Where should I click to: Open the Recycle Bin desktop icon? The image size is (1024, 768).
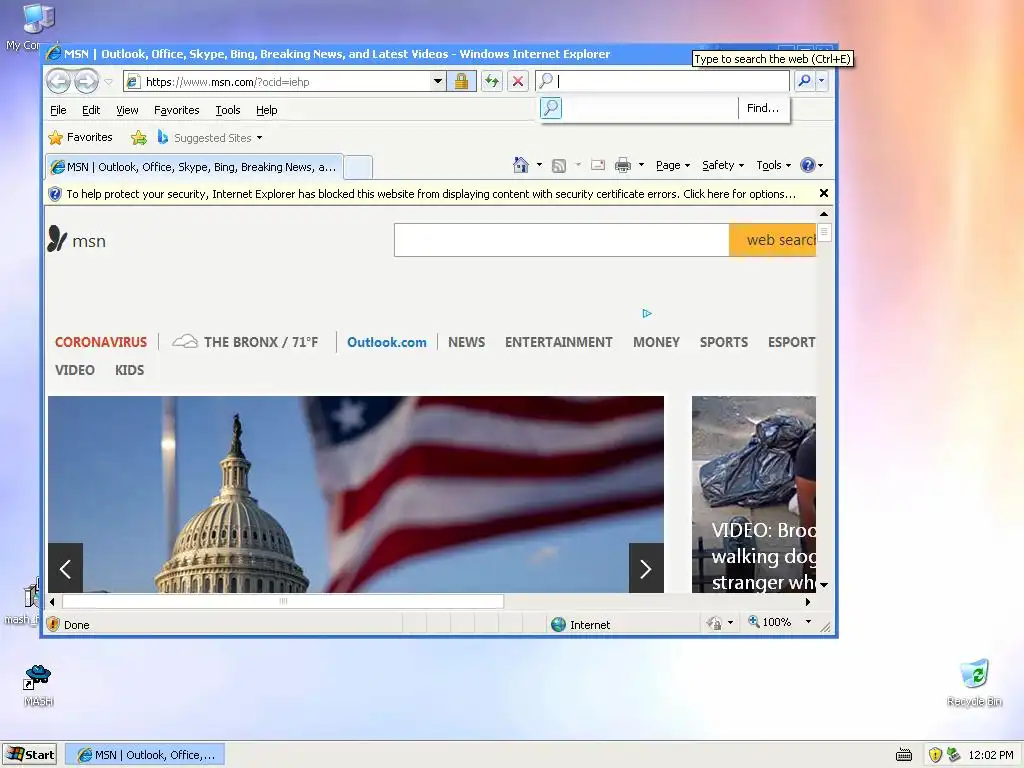pyautogui.click(x=974, y=682)
